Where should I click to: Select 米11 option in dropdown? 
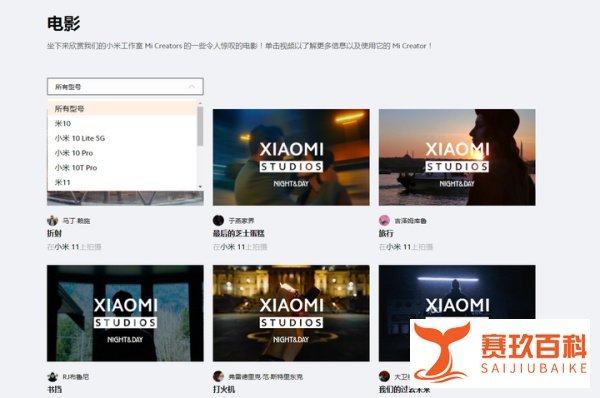[122, 182]
